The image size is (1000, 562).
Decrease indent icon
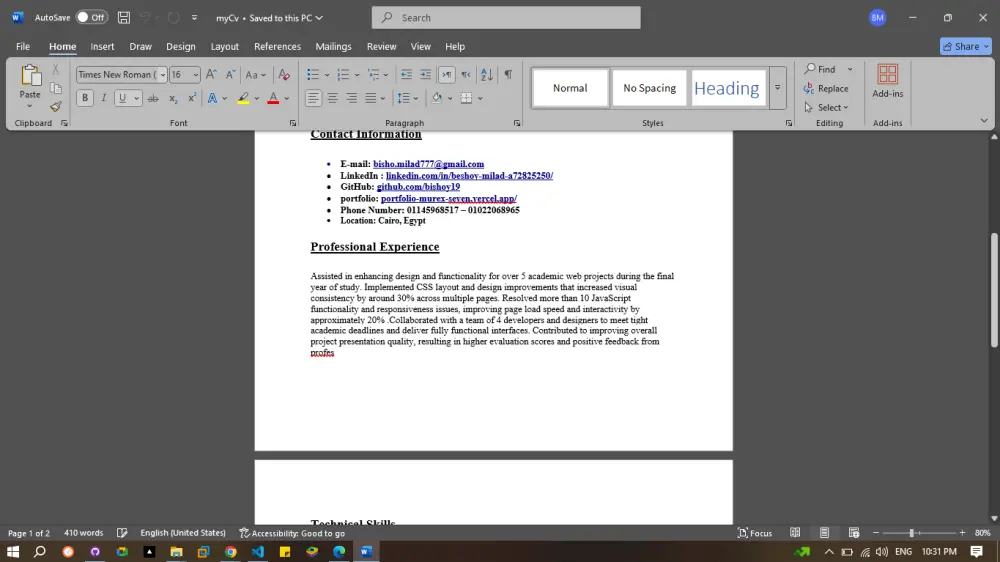406,75
